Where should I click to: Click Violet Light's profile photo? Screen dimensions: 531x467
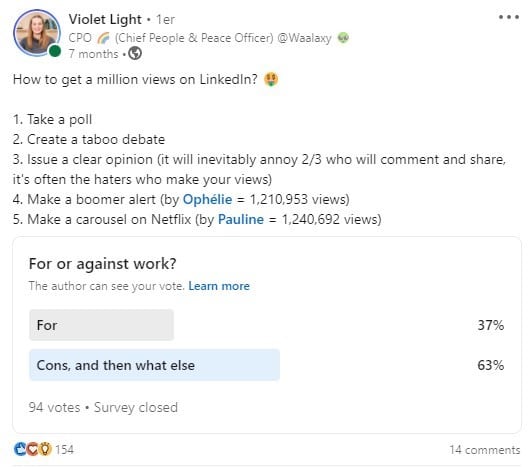tap(37, 33)
